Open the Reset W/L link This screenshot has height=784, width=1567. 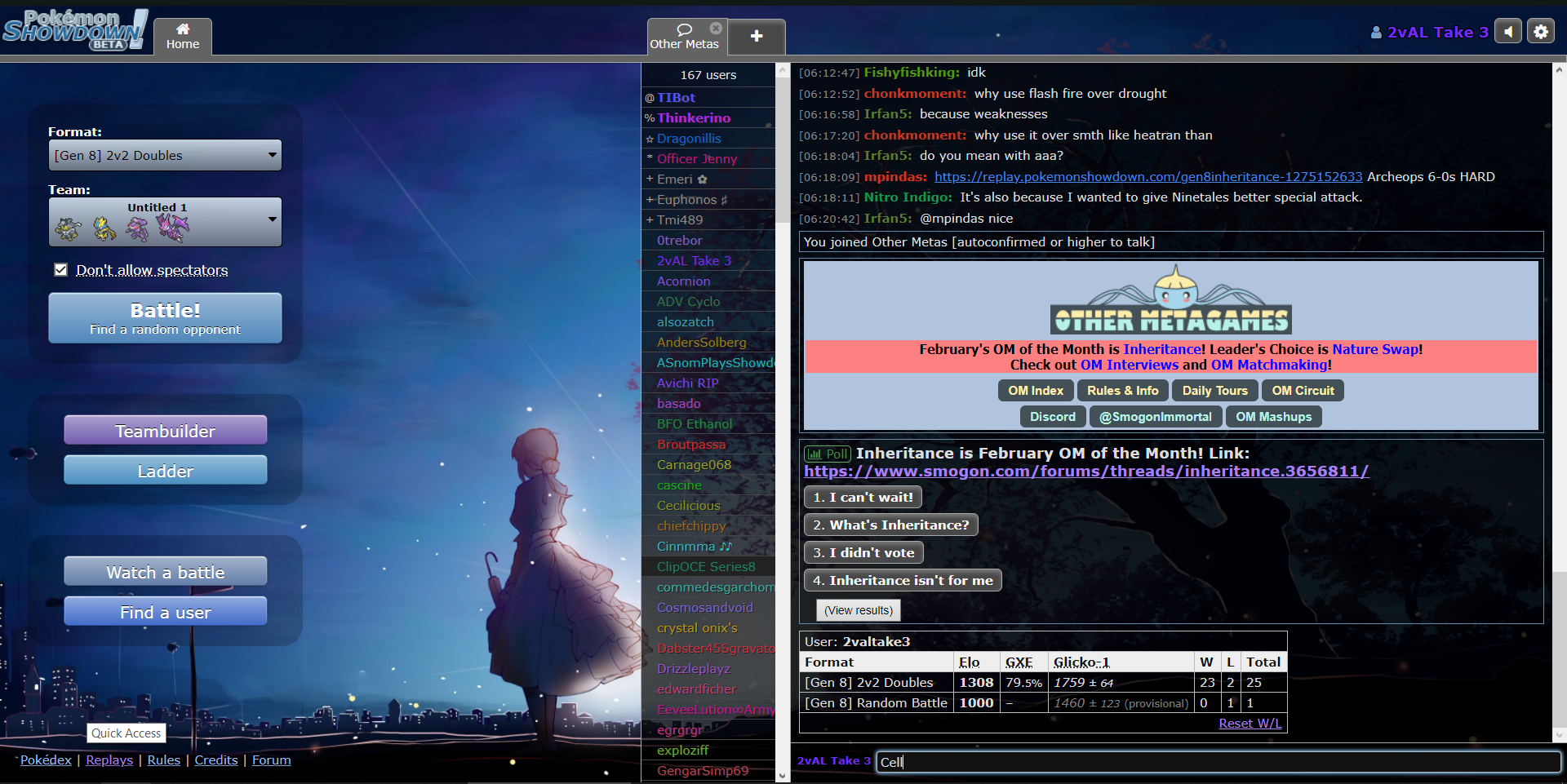tap(1249, 724)
